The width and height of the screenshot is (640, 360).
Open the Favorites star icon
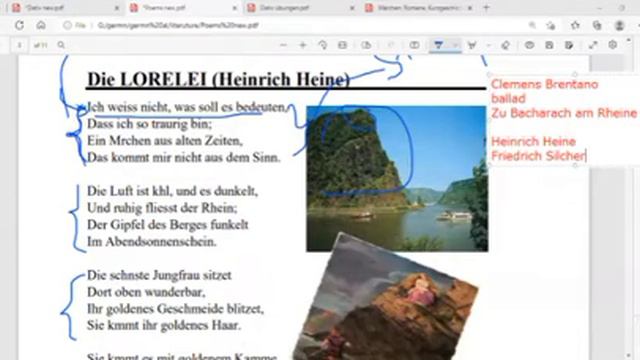(x=575, y=25)
